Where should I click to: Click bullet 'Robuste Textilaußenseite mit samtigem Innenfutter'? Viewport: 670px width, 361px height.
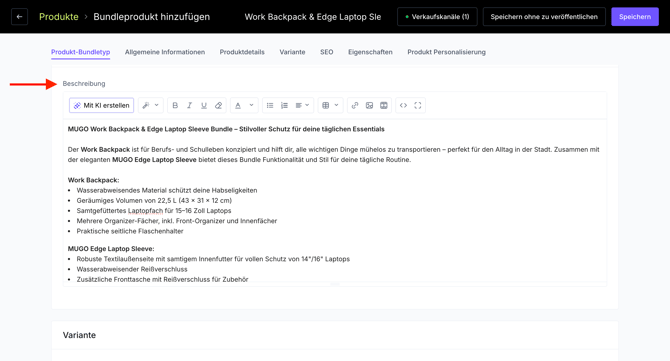[213, 259]
